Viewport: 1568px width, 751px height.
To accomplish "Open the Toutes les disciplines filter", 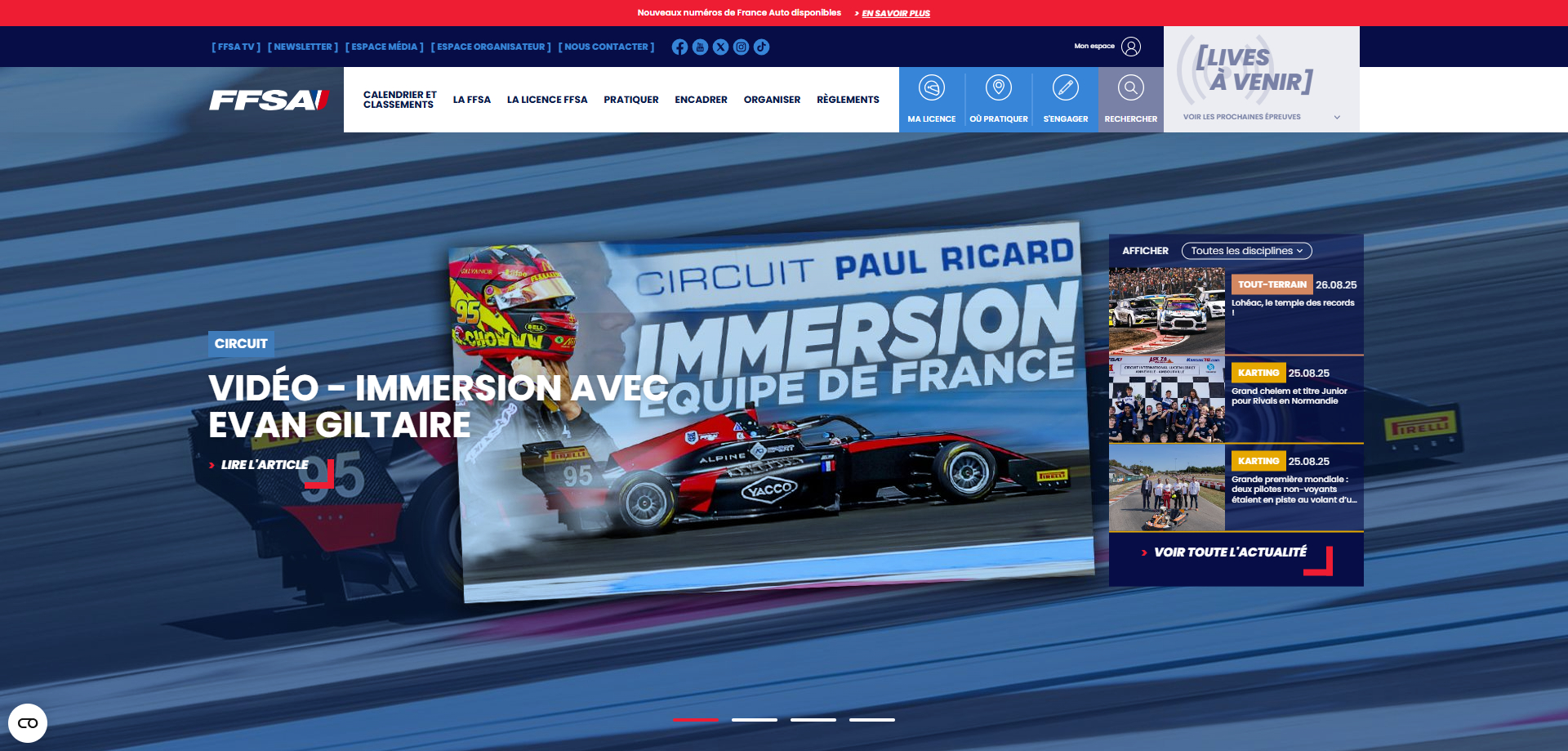I will tap(1247, 250).
